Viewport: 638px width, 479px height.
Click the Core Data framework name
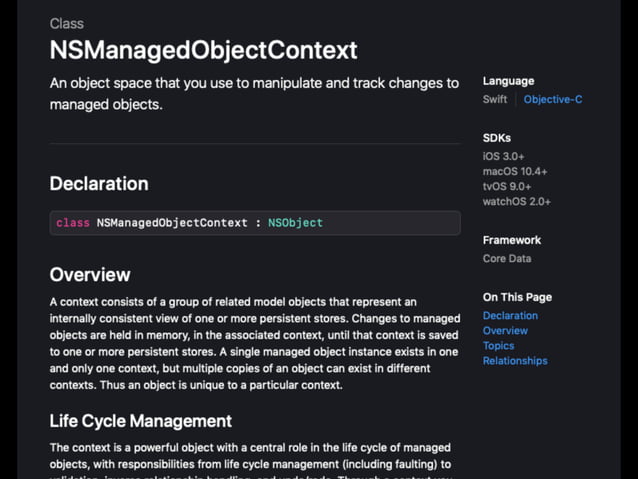point(507,259)
